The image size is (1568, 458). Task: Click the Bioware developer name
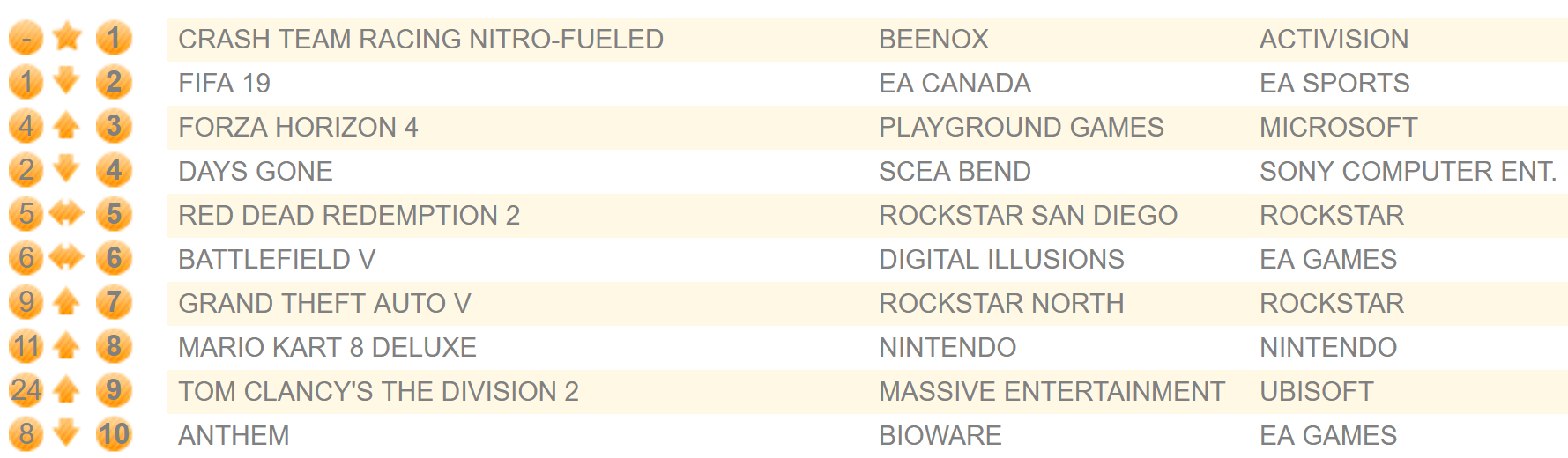940,436
